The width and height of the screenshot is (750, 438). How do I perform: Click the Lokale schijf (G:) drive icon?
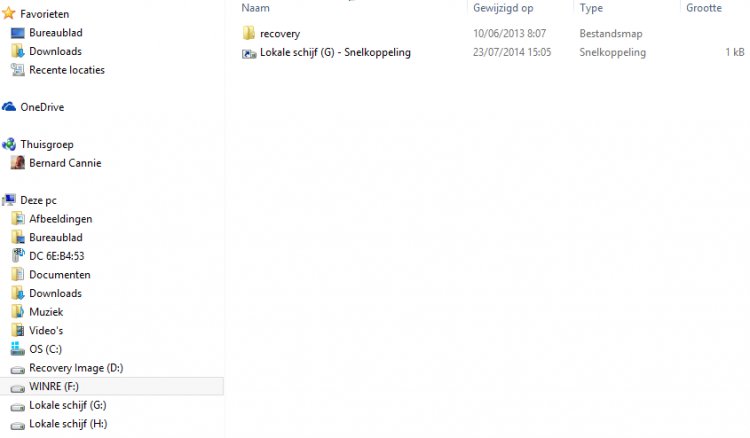(x=18, y=406)
